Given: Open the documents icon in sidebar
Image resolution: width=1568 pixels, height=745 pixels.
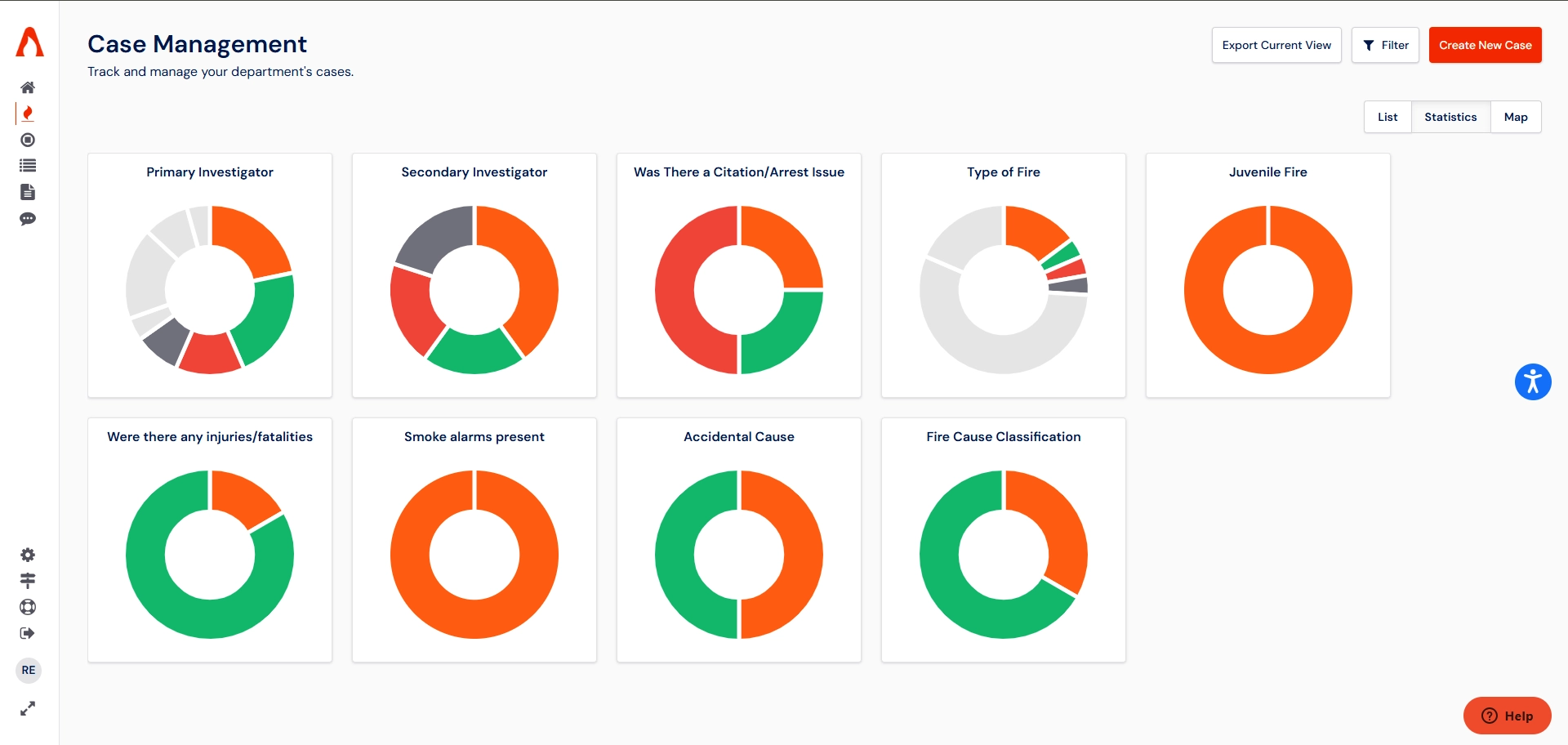Looking at the screenshot, I should (x=28, y=192).
